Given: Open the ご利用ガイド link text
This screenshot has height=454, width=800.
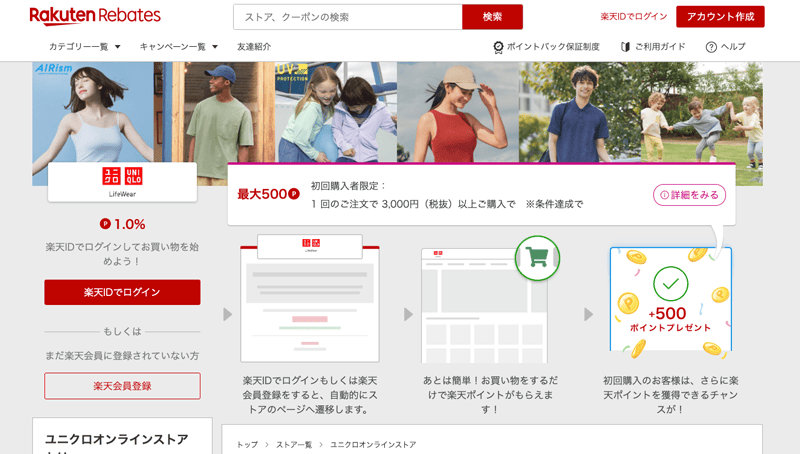Looking at the screenshot, I should pos(660,46).
